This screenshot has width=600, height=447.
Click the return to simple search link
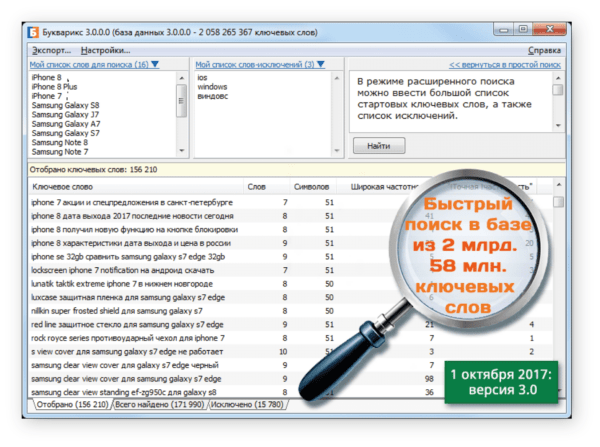click(505, 65)
